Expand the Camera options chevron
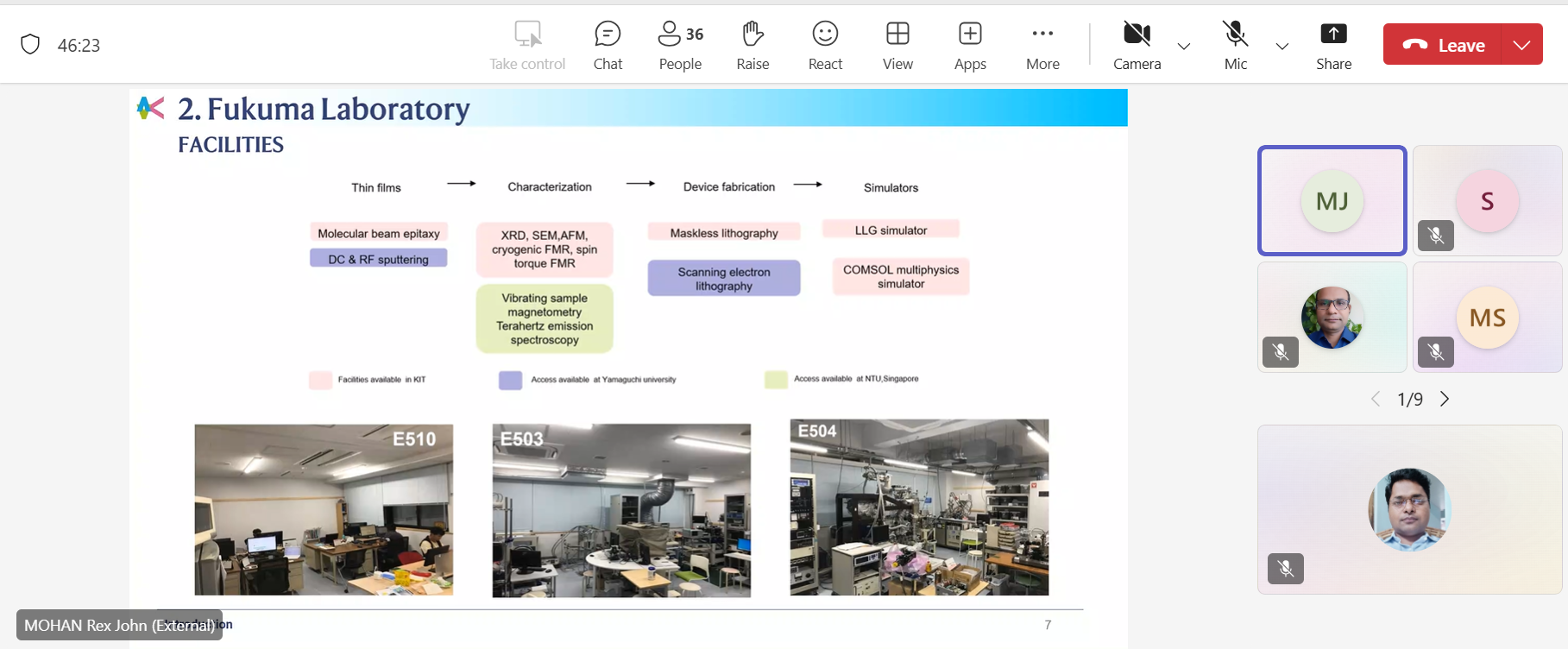The image size is (1568, 649). 1184,47
